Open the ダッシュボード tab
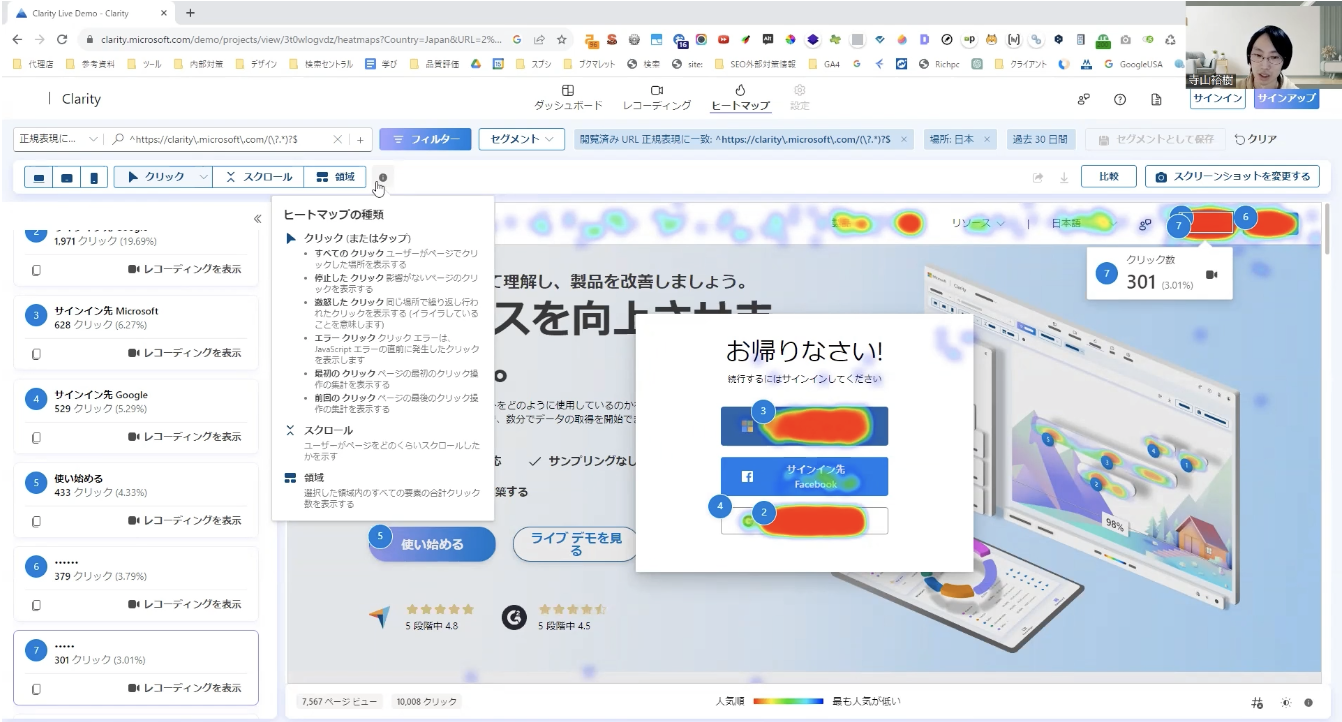 [568, 98]
